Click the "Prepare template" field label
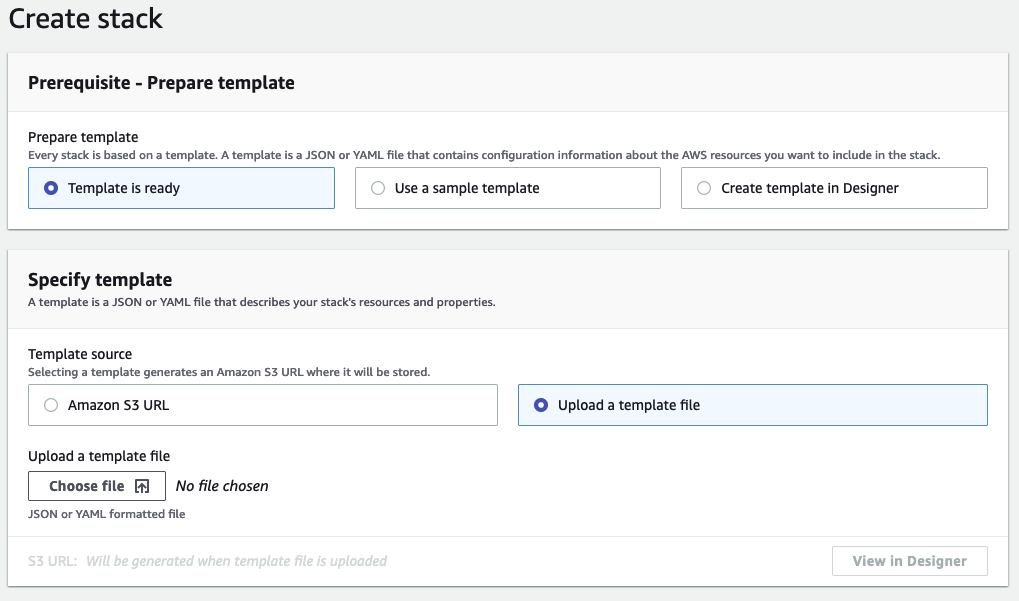The width and height of the screenshot is (1019, 601). (x=83, y=137)
